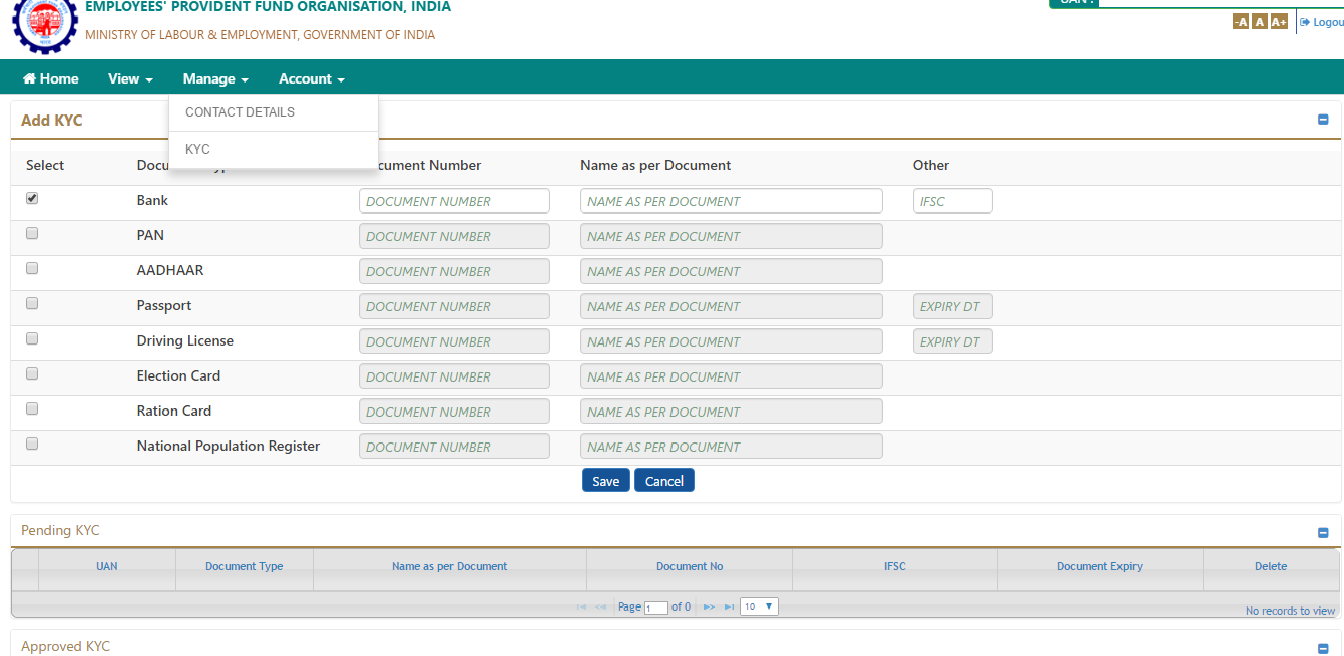The height and width of the screenshot is (656, 1344).
Task: Click AADHAAR name as per document field
Action: (731, 271)
